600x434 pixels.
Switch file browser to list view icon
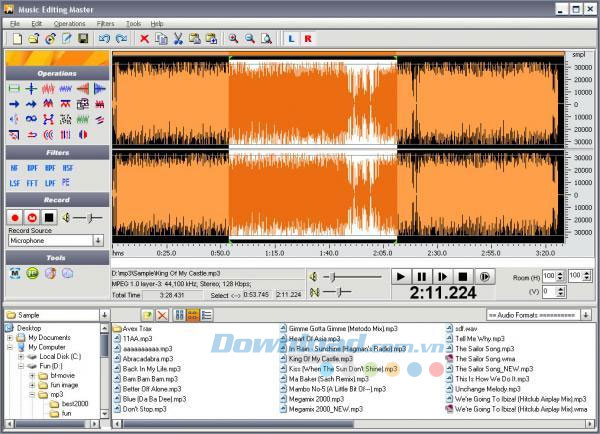tap(207, 315)
